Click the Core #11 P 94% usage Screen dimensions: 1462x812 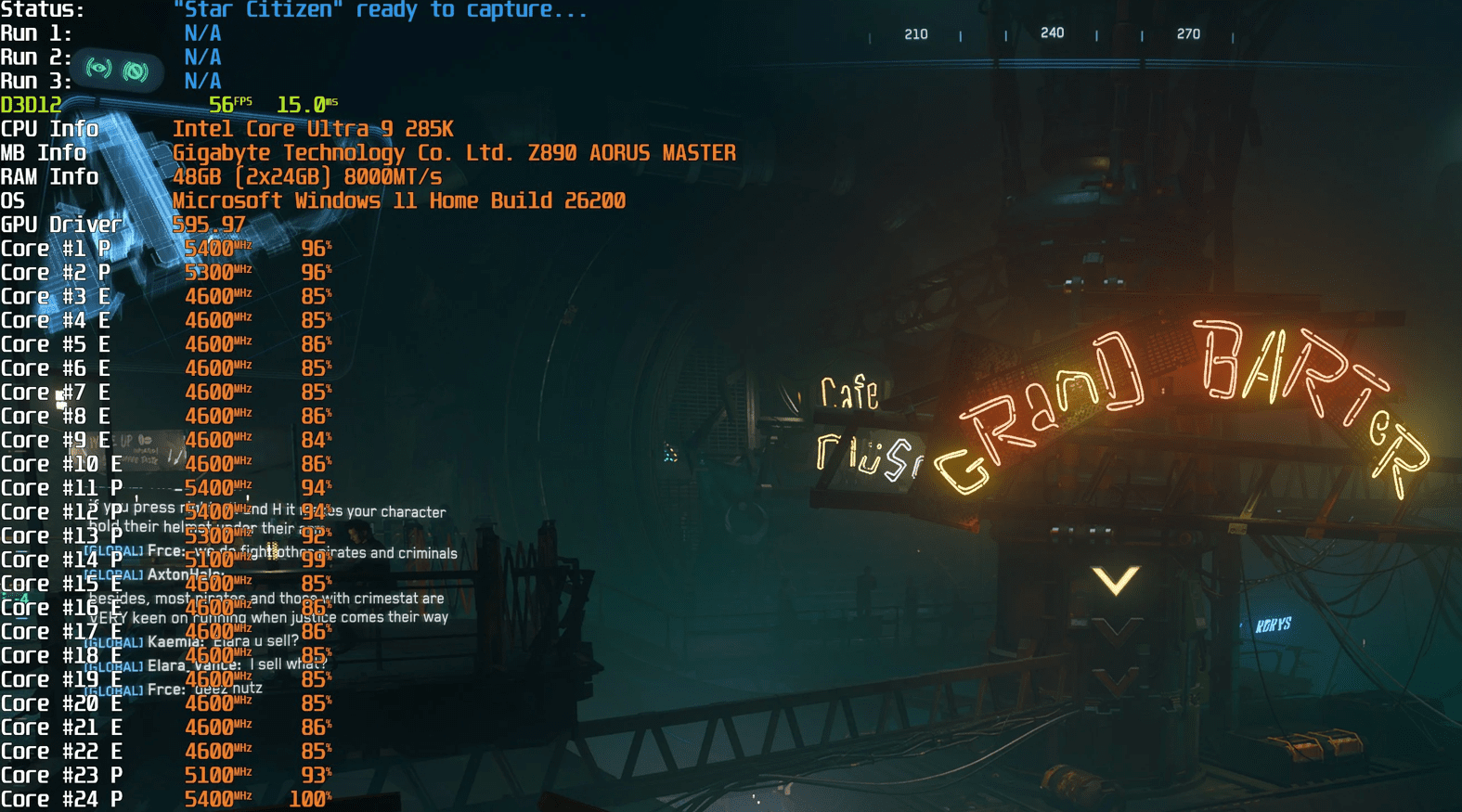pos(317,488)
